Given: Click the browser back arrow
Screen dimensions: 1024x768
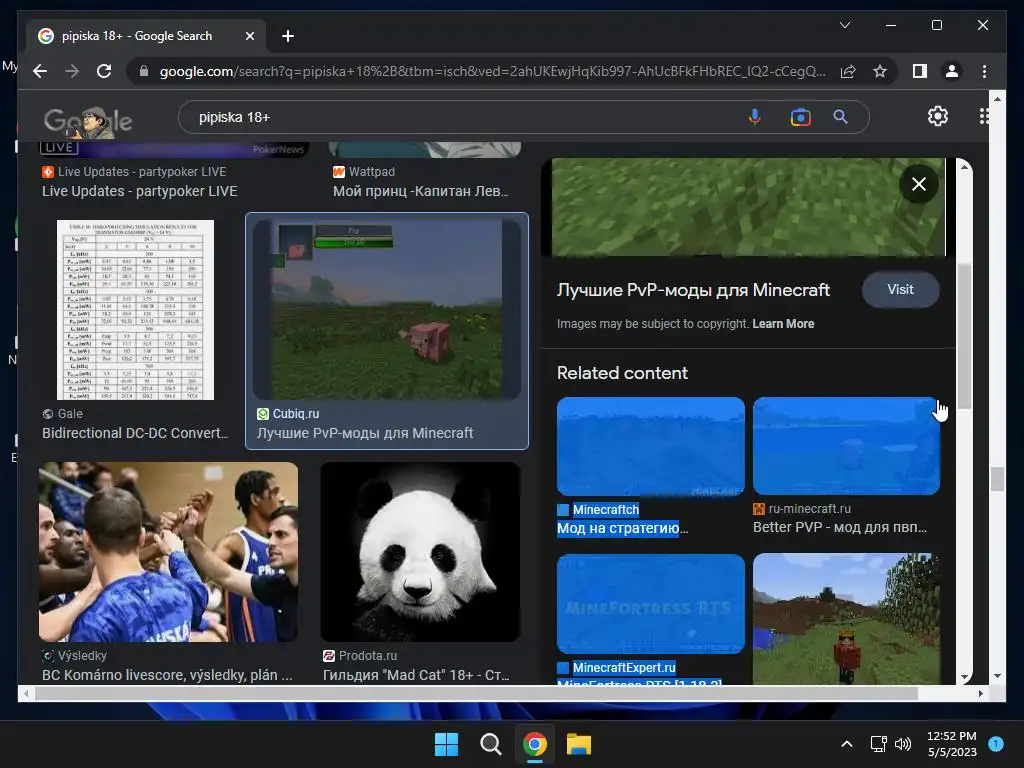Looking at the screenshot, I should 40,71.
